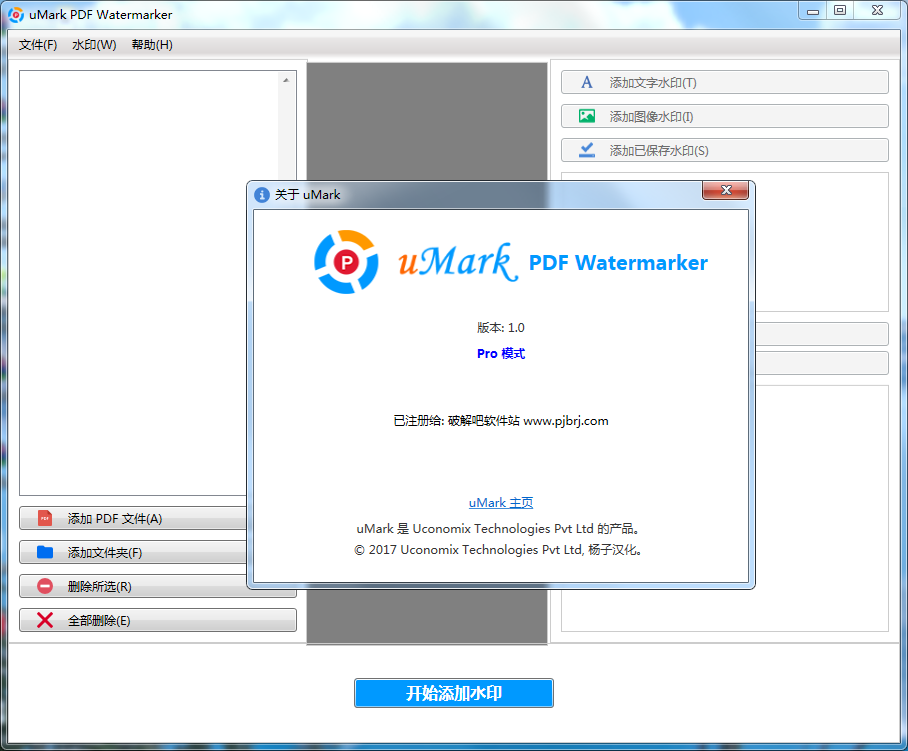Screen dimensions: 908x751
Task: Click the red X delete-all icon
Action: pos(45,620)
